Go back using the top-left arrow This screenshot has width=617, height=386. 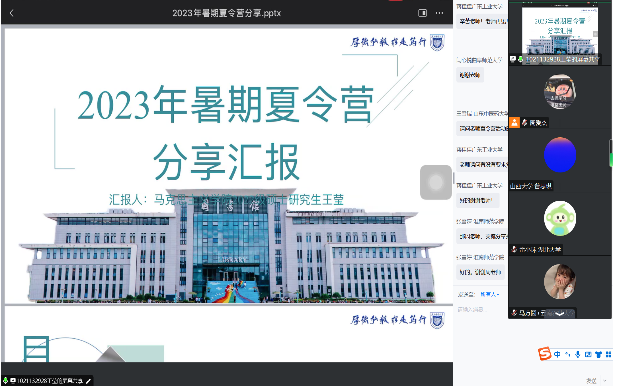pos(11,13)
